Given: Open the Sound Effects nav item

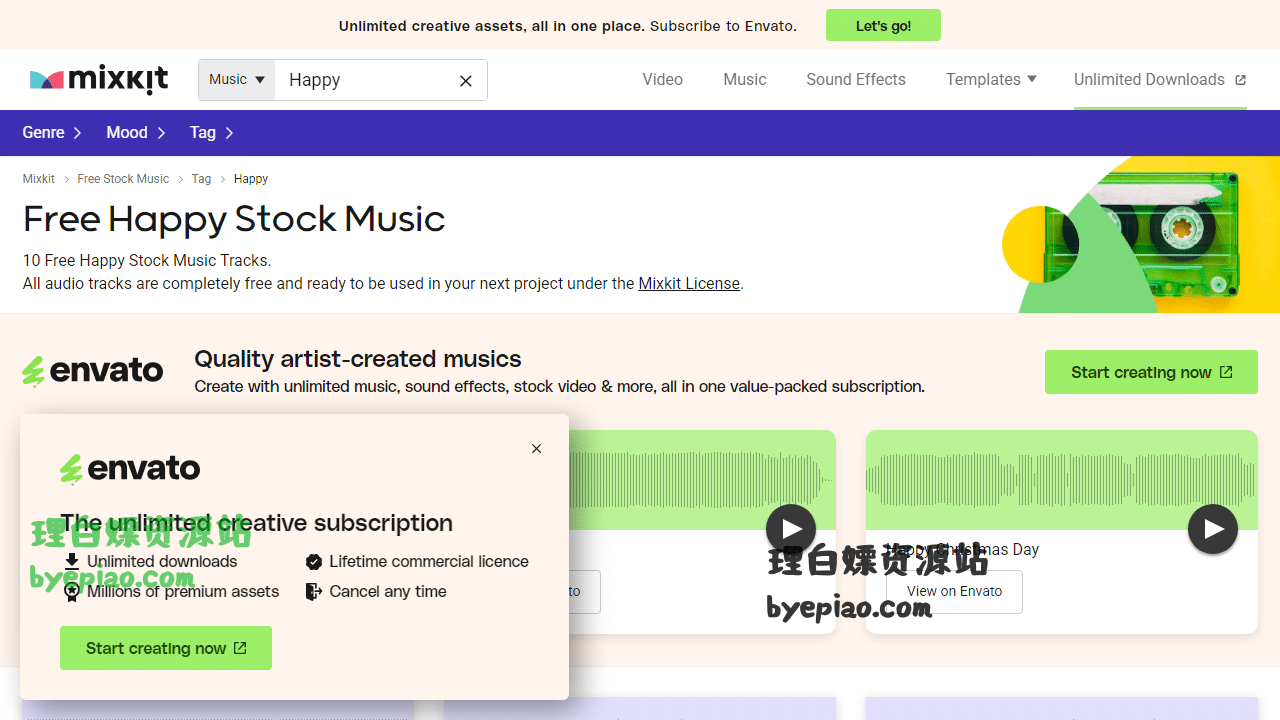Looking at the screenshot, I should click(856, 80).
